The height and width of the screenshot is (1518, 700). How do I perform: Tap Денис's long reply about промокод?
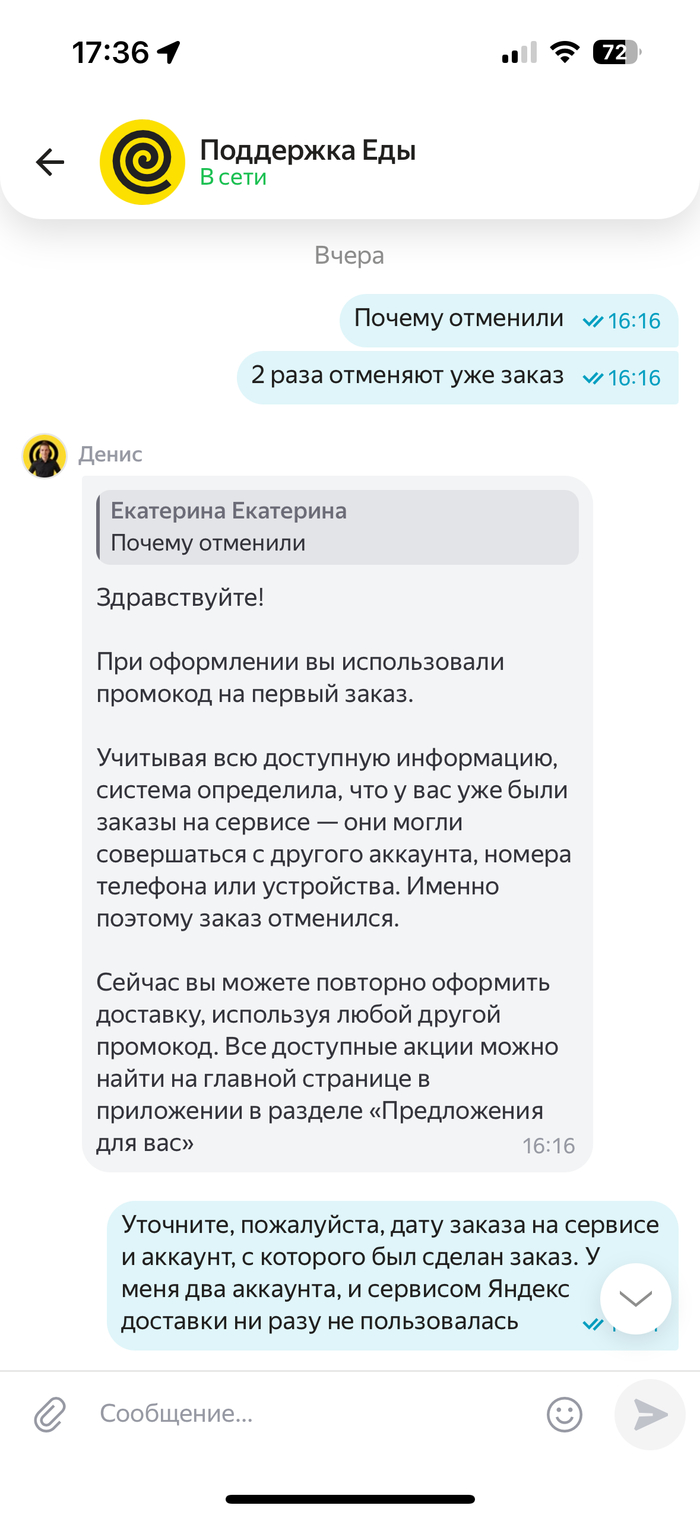coord(337,823)
